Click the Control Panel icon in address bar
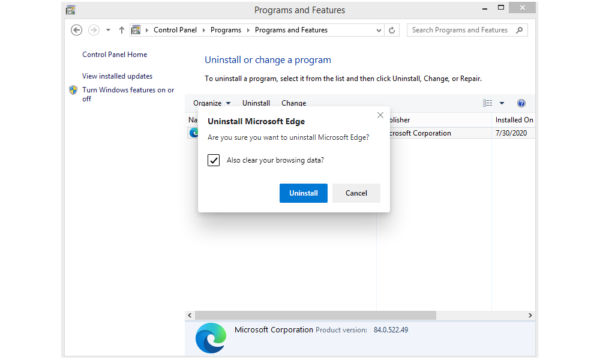The width and height of the screenshot is (600, 360). click(x=136, y=30)
